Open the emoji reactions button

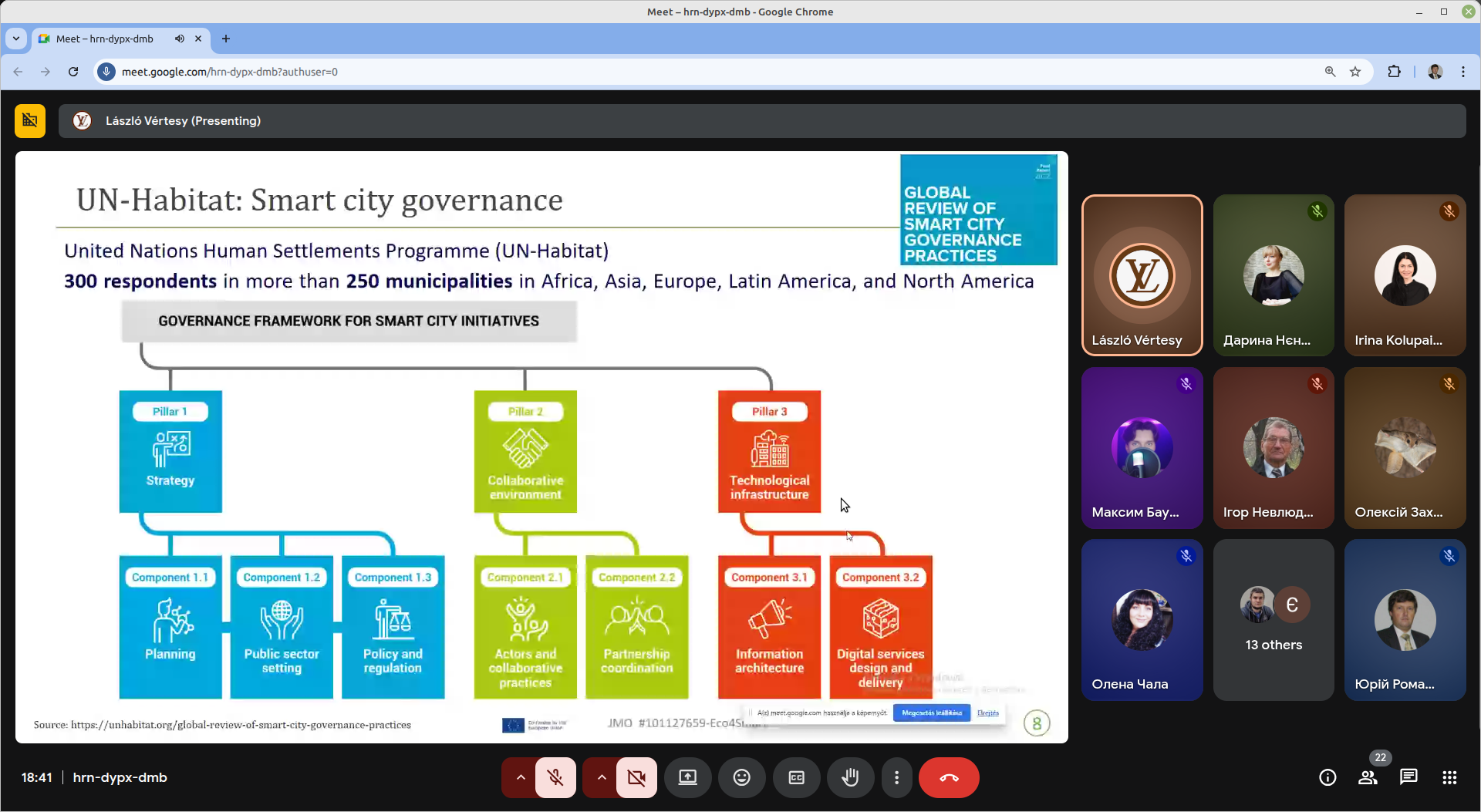point(741,777)
